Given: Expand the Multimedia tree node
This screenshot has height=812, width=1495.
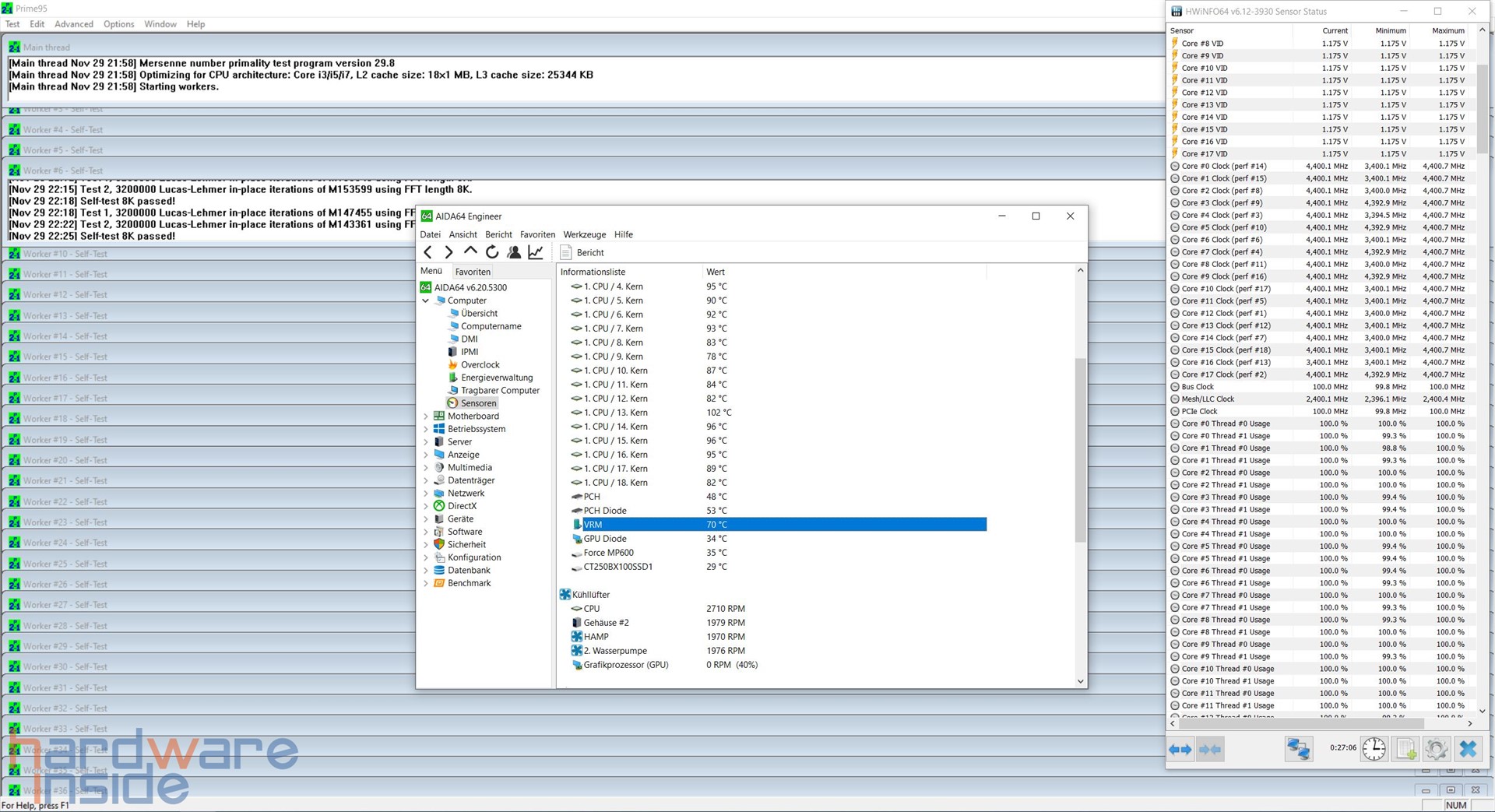Looking at the screenshot, I should pos(426,468).
